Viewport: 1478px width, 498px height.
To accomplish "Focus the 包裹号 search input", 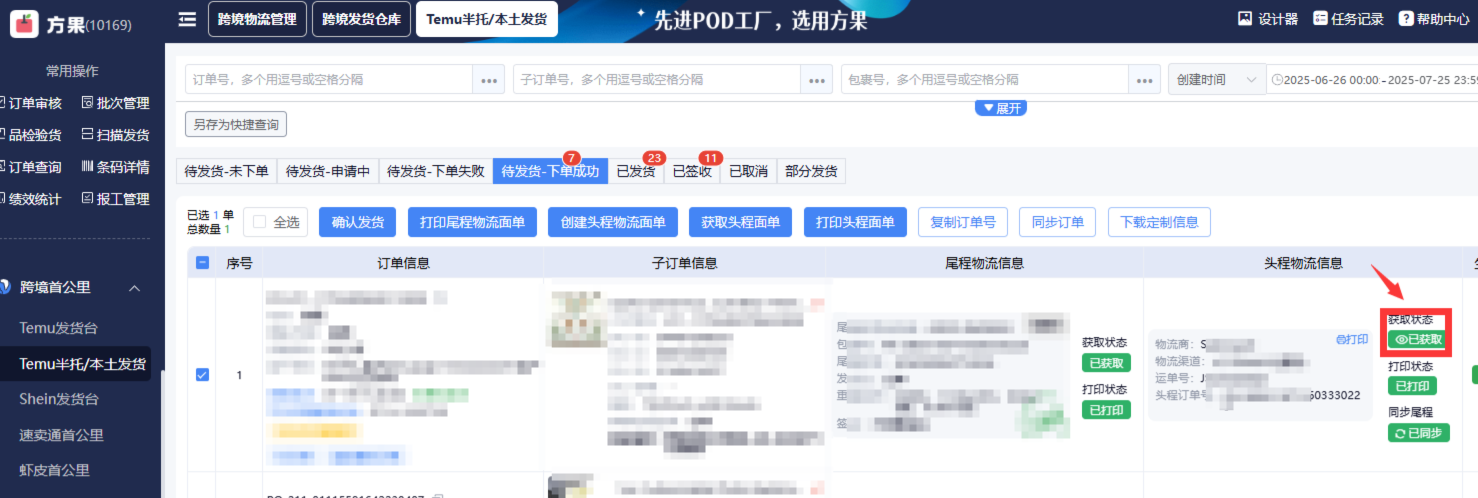I will (x=985, y=80).
